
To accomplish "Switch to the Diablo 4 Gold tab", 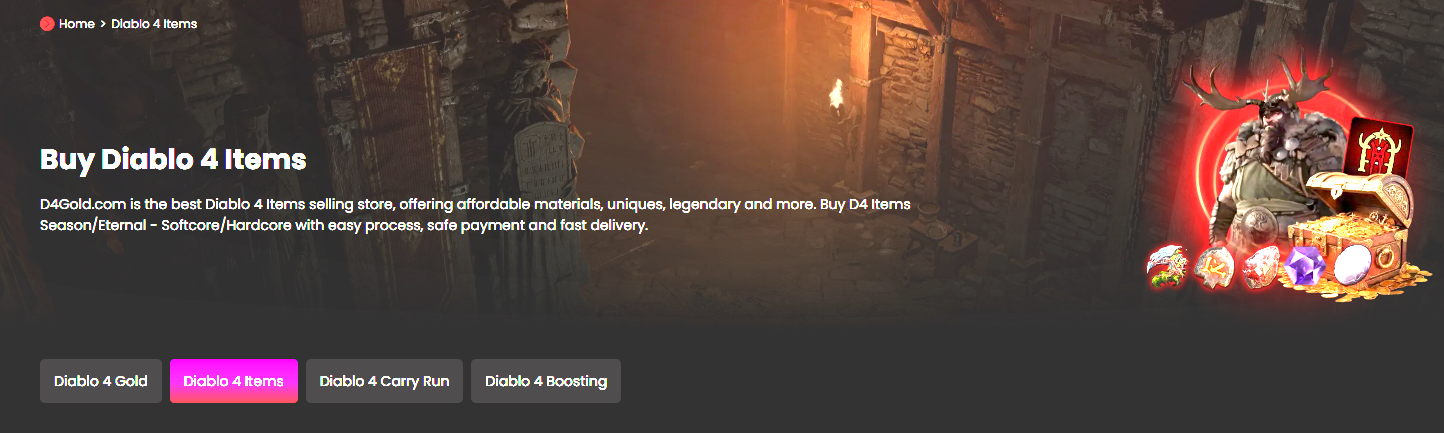I will (x=101, y=381).
